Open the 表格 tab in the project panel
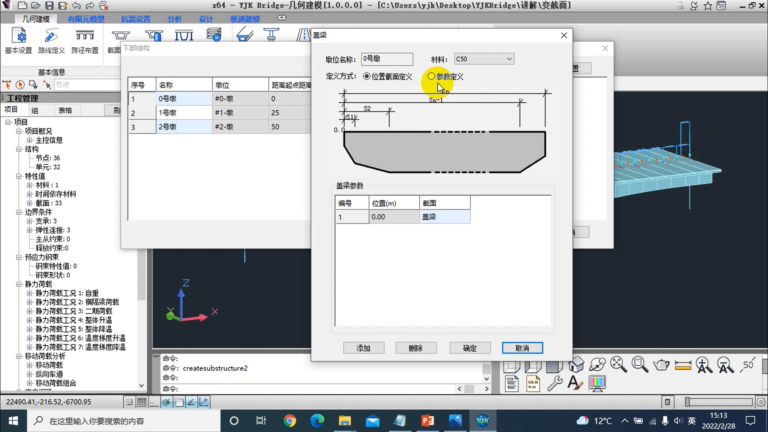Screen dimensions: 768x432 click(65, 110)
